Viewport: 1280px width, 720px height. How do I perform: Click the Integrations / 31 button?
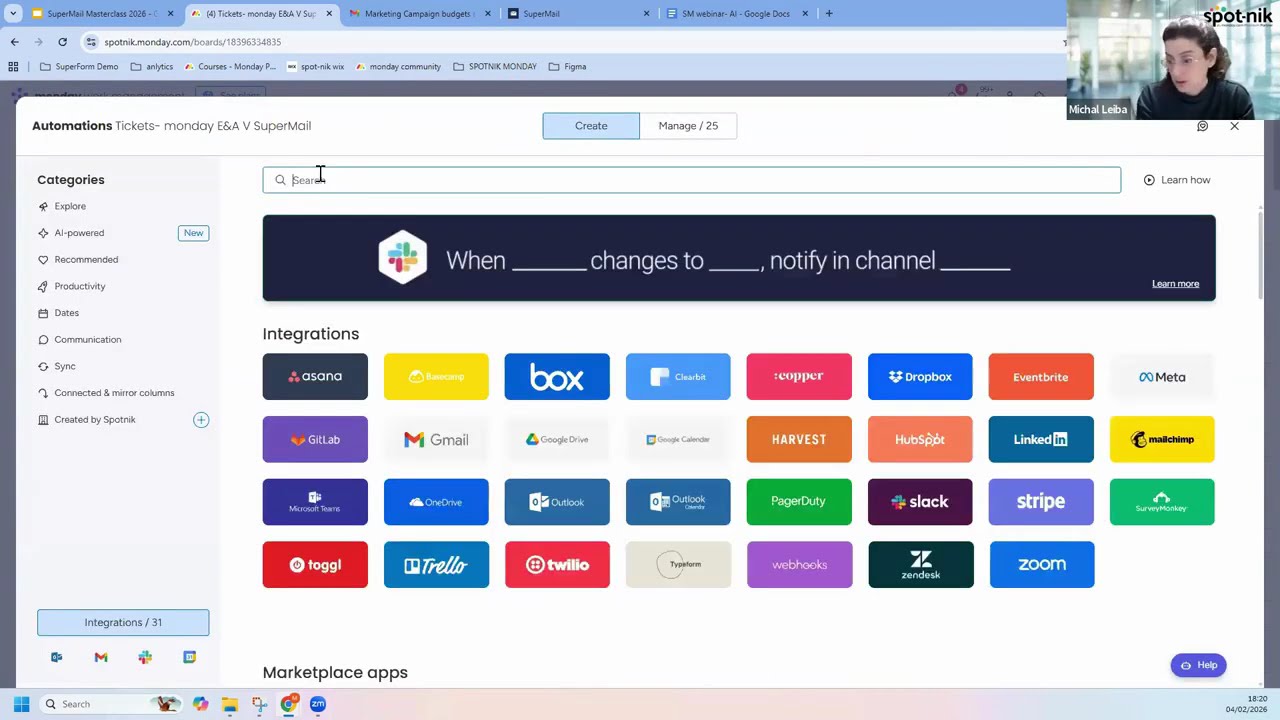tap(123, 622)
